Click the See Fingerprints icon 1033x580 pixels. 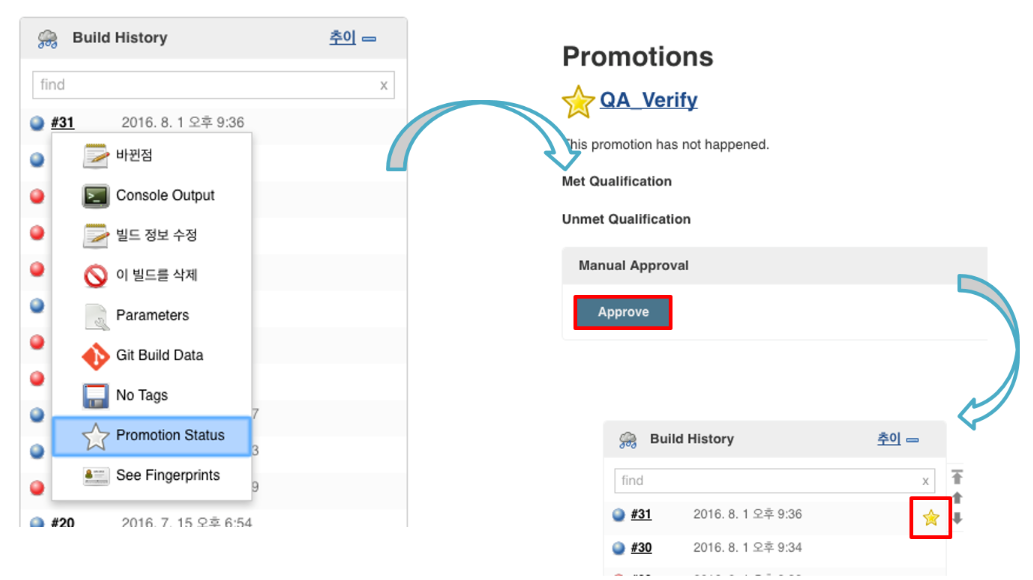(96, 476)
